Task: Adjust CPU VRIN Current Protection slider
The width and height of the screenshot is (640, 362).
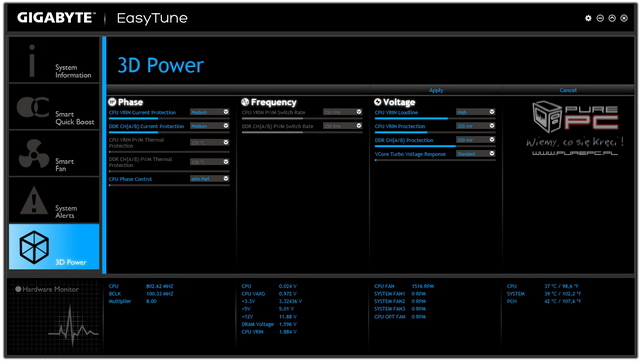Action: click(169, 118)
